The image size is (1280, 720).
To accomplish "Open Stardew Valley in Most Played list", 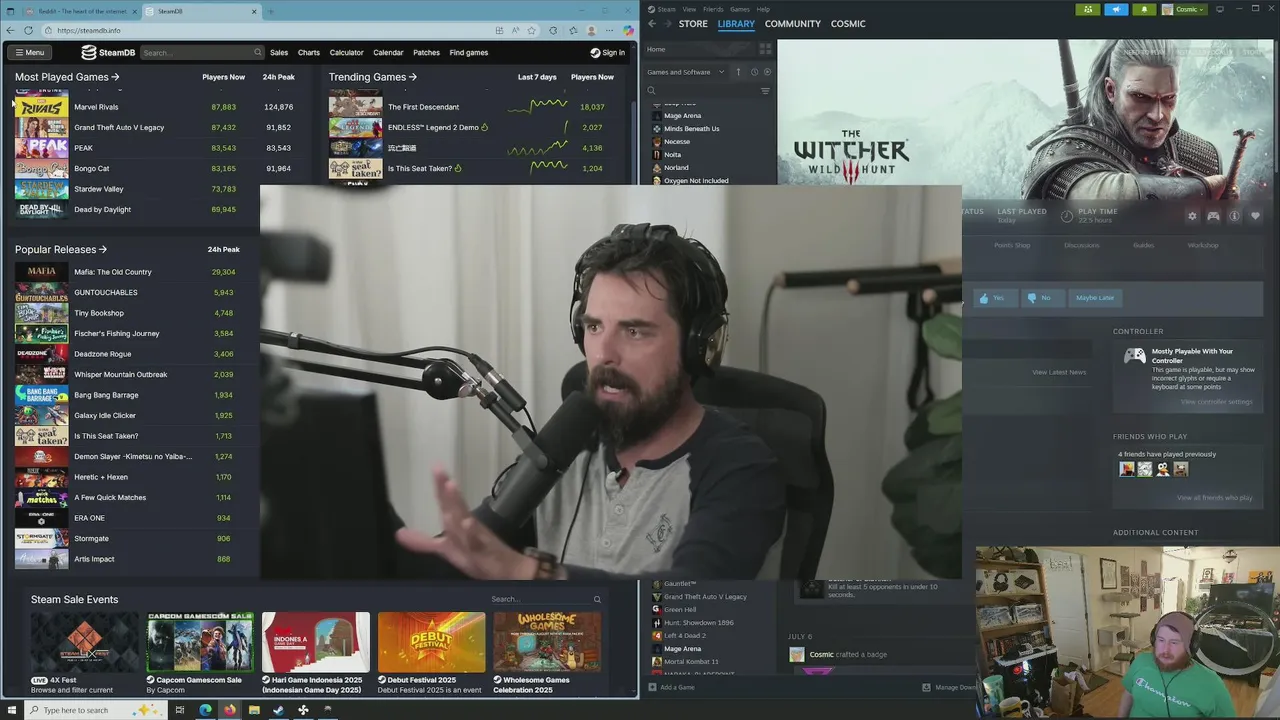I will [x=99, y=189].
